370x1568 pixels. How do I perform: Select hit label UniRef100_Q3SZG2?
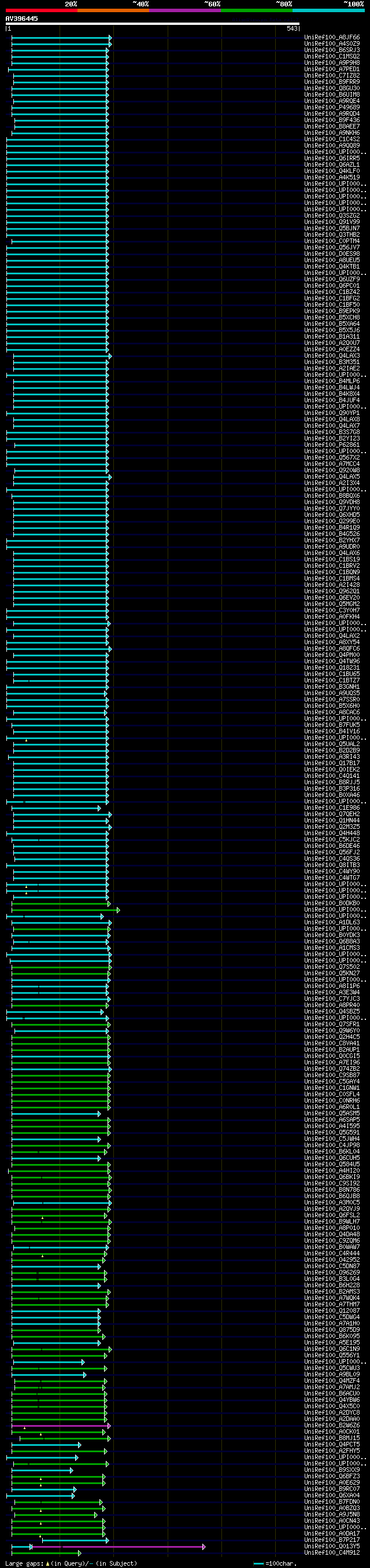tap(332, 215)
